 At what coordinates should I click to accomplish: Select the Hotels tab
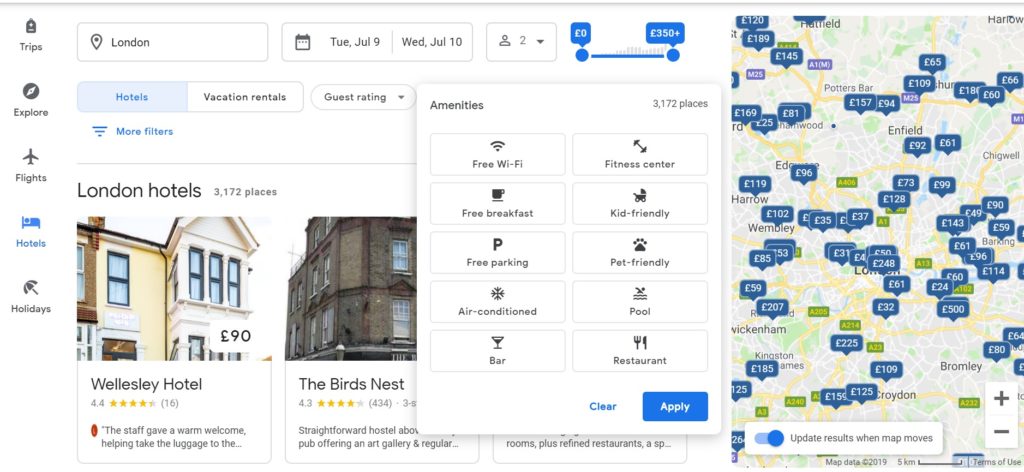pos(132,97)
